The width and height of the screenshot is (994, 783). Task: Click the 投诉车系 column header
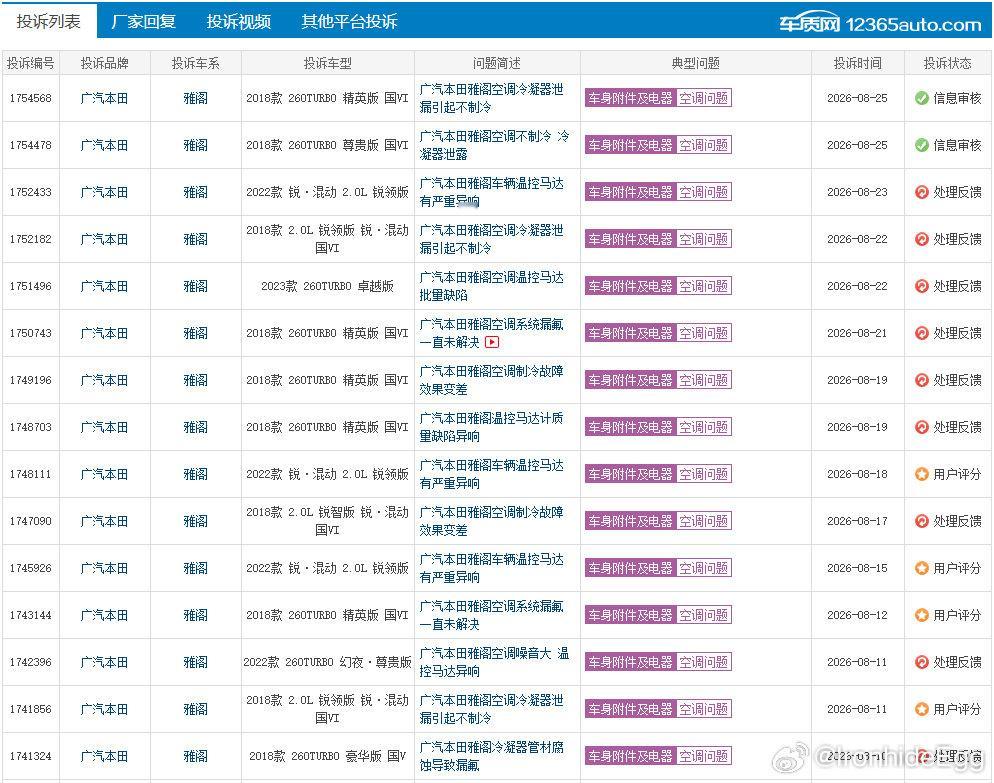(x=195, y=63)
